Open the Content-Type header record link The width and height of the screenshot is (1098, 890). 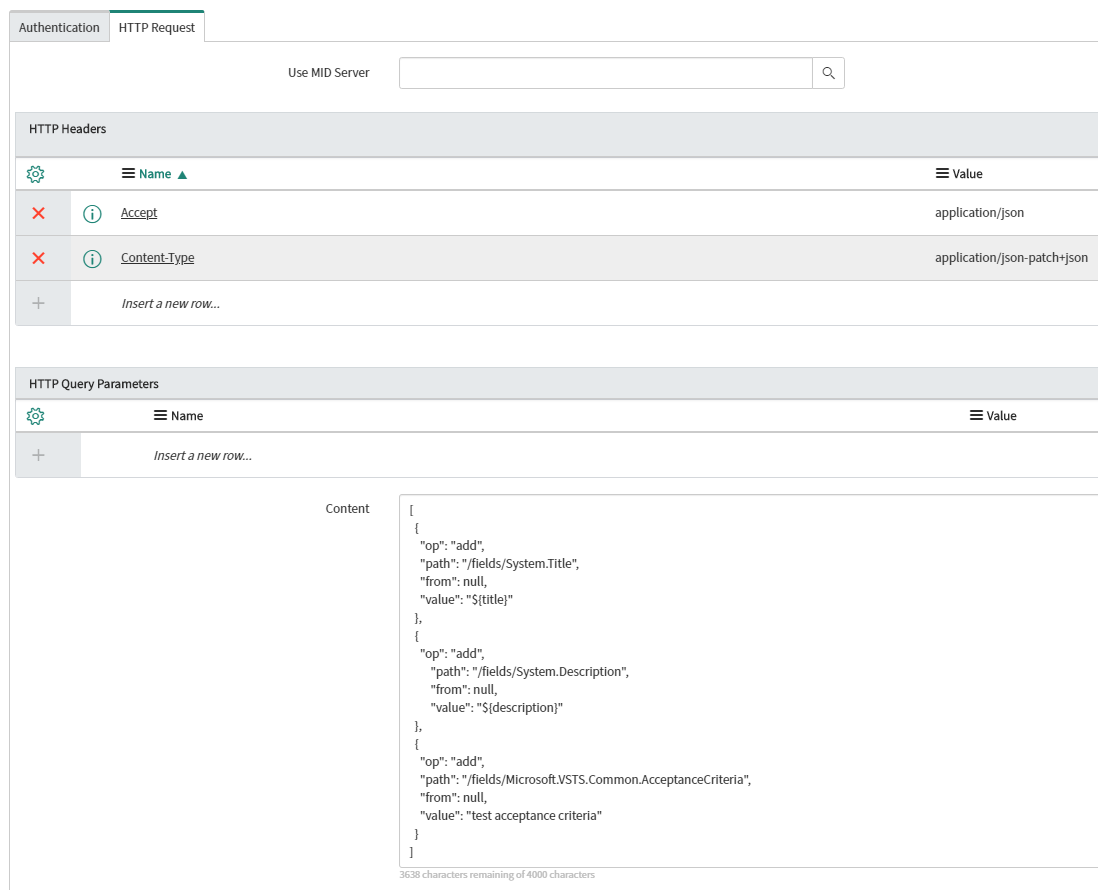coord(157,258)
